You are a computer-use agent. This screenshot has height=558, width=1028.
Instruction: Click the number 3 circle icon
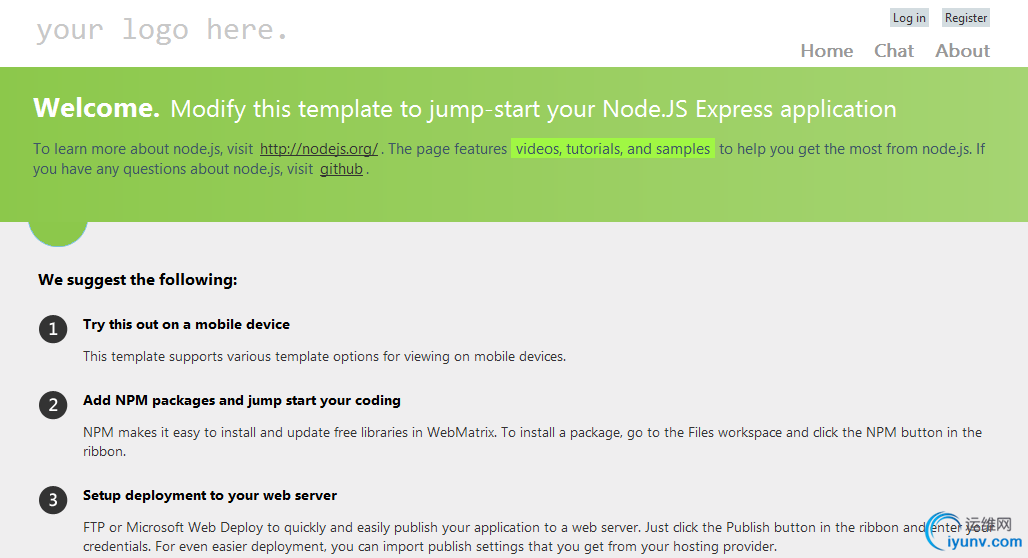point(53,500)
